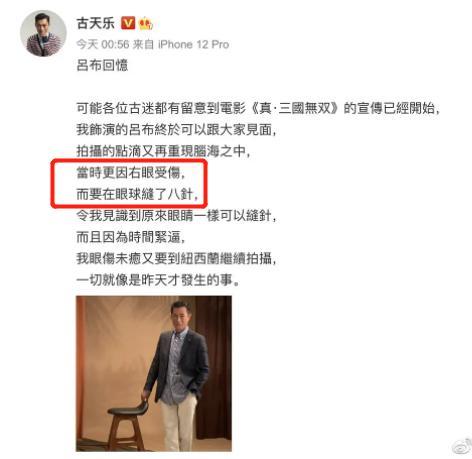Viewport: 472px width, 459px height.
Task: Click the wooden stool in attached photo
Action: (x=126, y=425)
